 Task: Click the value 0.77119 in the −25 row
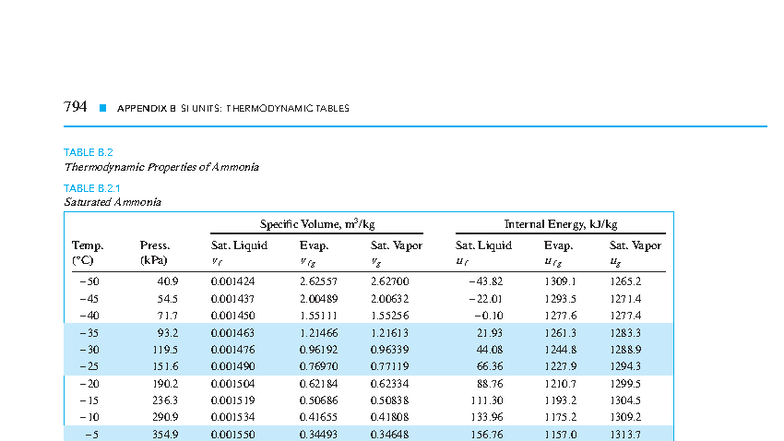tap(390, 366)
